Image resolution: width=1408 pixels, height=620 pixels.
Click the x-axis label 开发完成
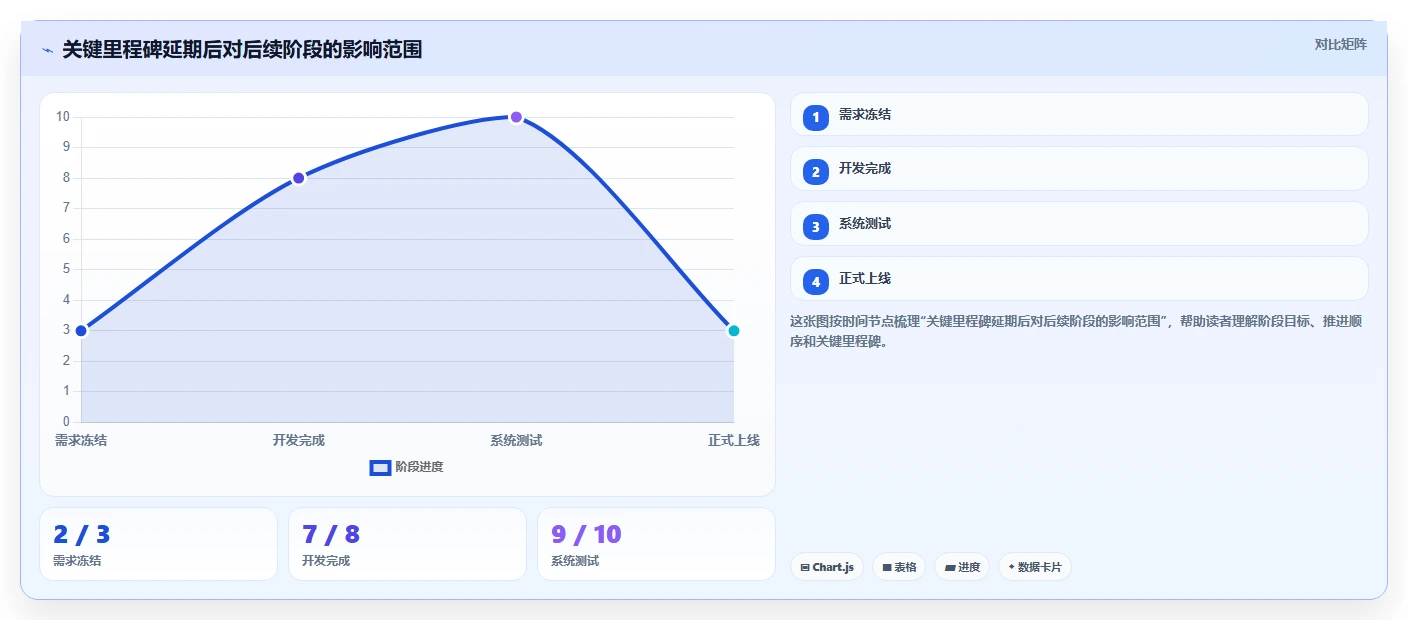point(298,440)
